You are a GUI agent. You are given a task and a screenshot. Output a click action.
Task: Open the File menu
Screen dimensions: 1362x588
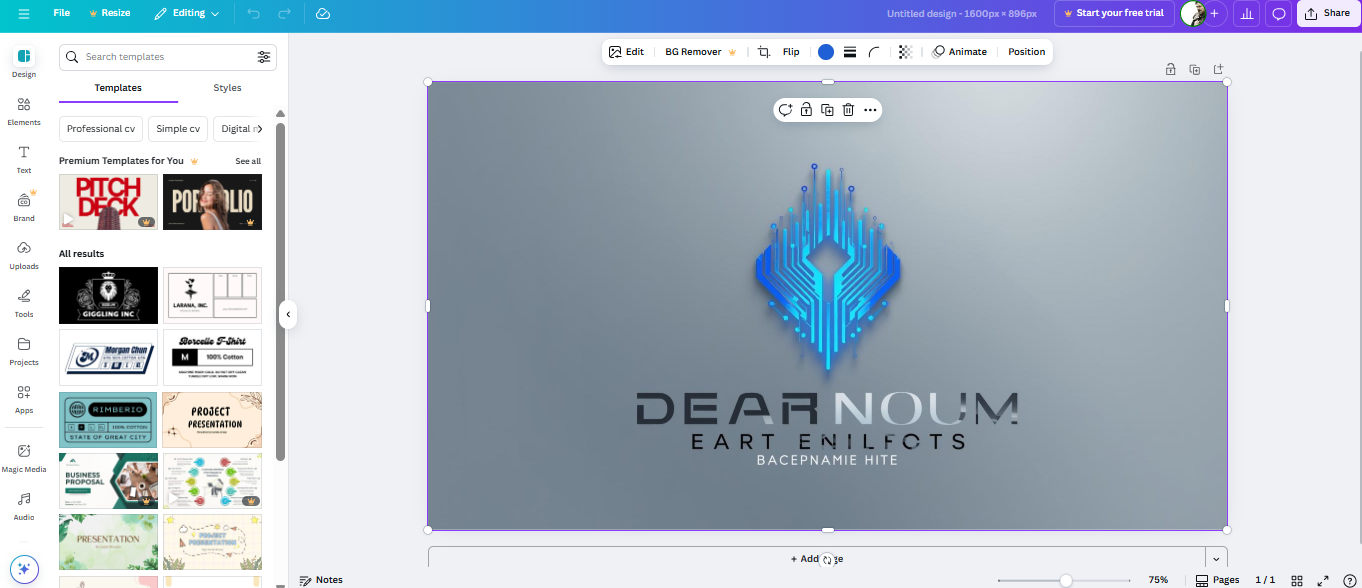click(x=61, y=13)
